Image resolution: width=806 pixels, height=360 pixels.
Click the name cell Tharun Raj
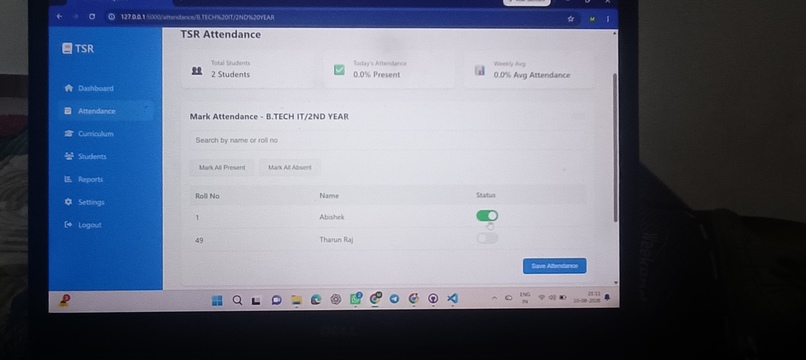click(x=336, y=240)
